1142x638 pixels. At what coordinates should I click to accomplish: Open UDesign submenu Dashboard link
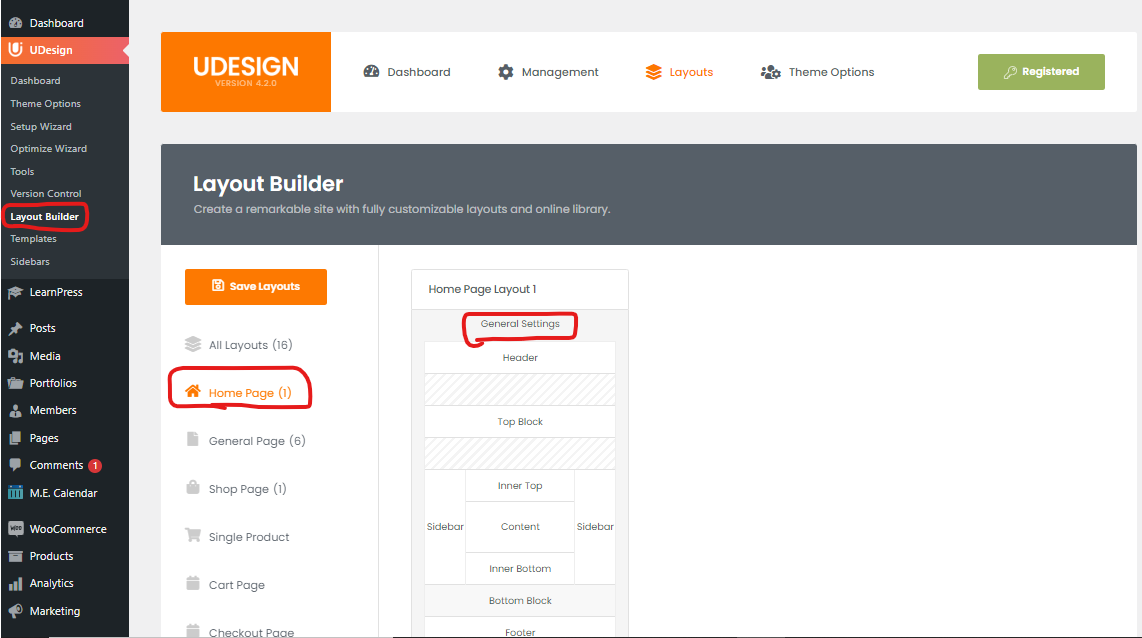pos(35,81)
